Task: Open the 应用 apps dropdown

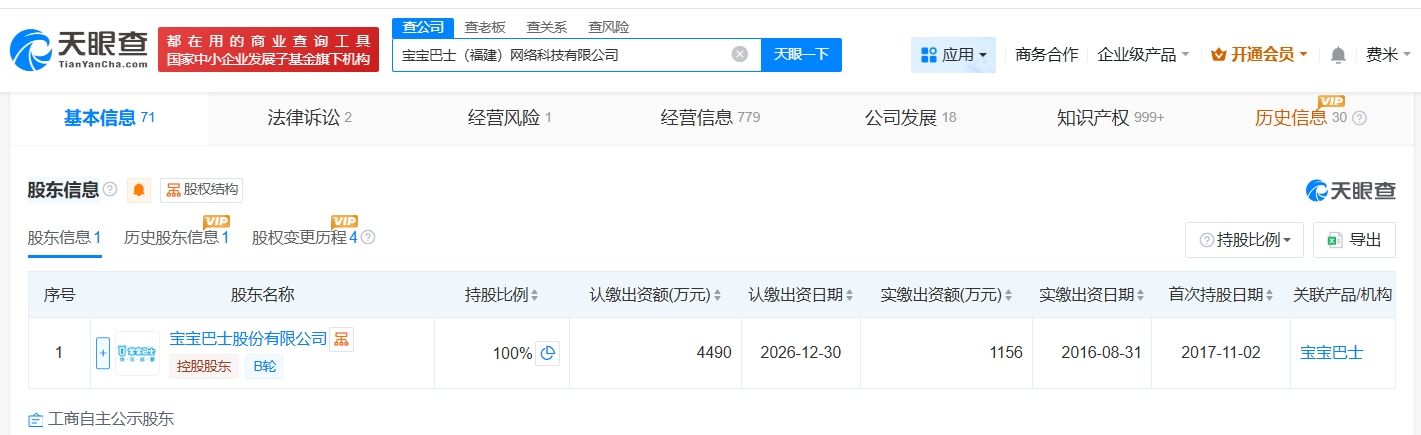Action: click(x=953, y=55)
